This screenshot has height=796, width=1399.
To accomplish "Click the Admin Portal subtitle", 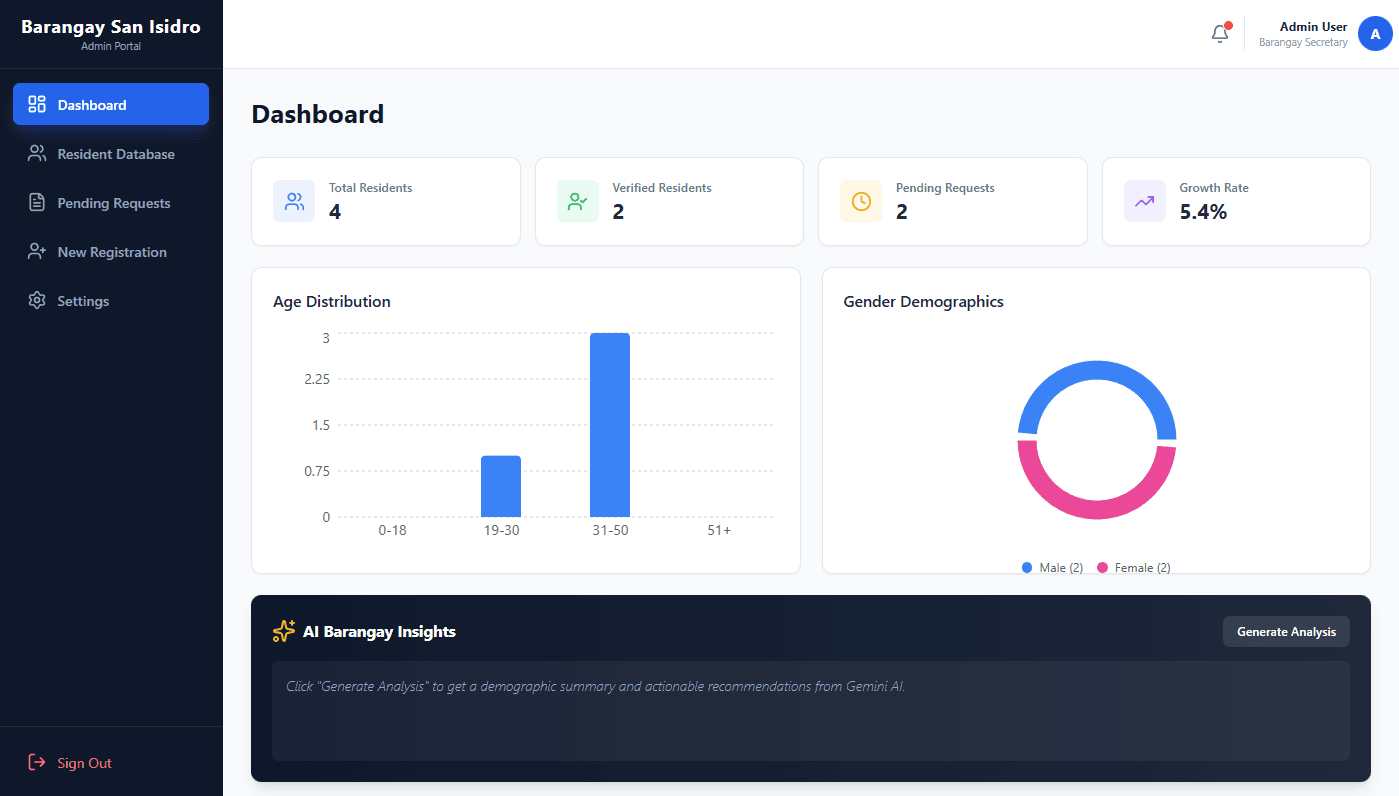I will [111, 46].
